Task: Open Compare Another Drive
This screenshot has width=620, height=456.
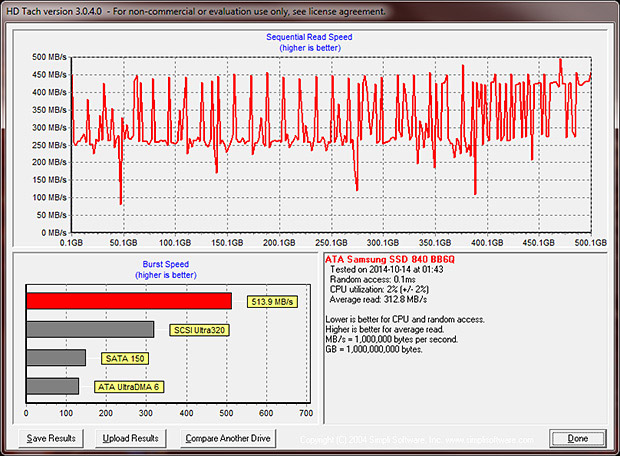Action: [x=226, y=438]
